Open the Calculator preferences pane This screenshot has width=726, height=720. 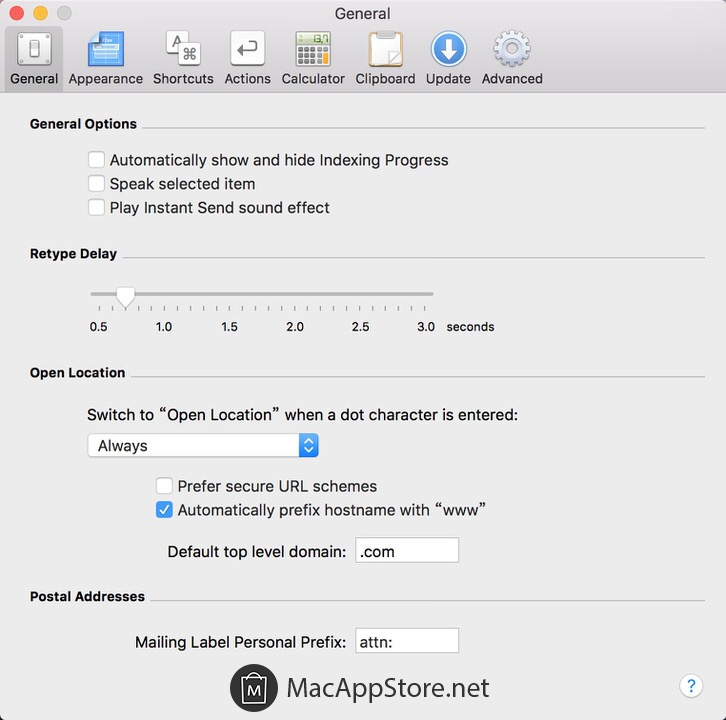coord(313,58)
